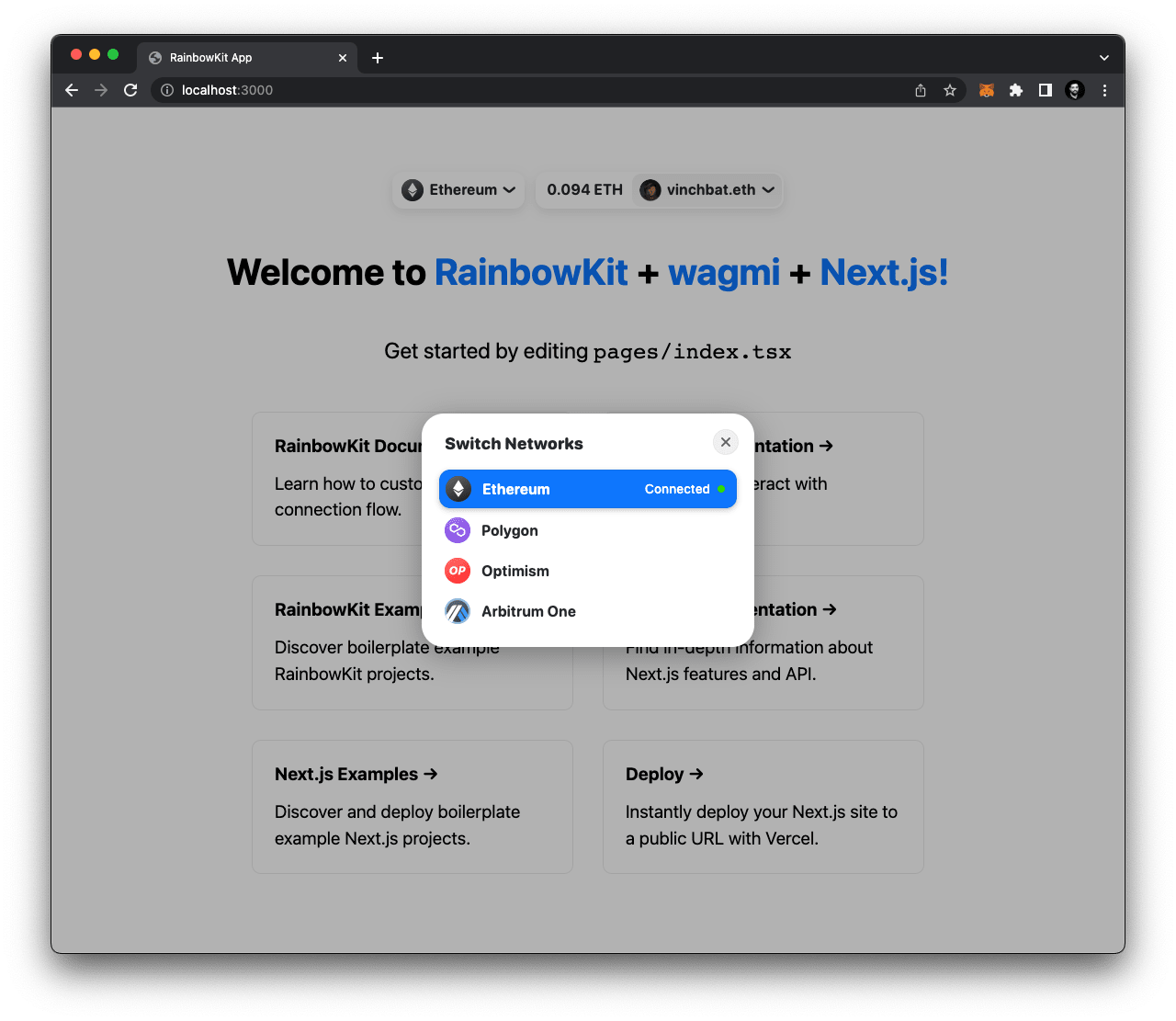Open the RainbowKit link in heading
Screen dimensions: 1176x1021
pyautogui.click(x=531, y=273)
